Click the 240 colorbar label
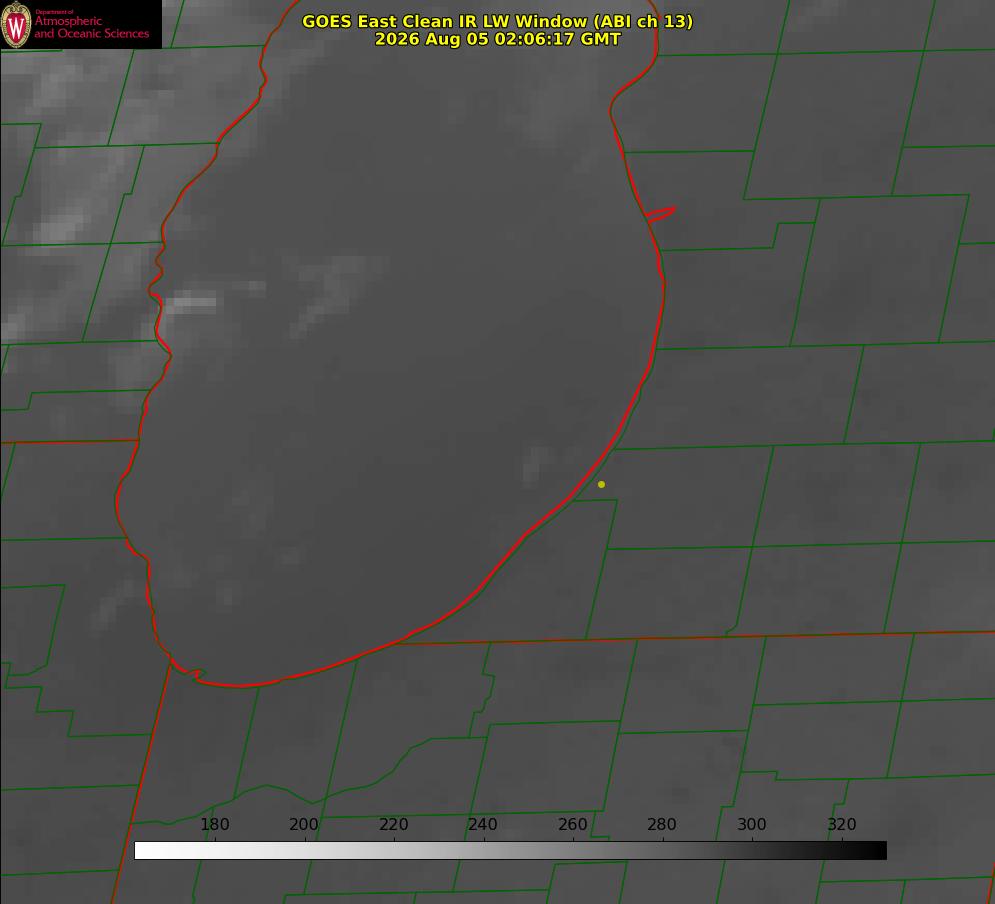995x904 pixels. [483, 824]
